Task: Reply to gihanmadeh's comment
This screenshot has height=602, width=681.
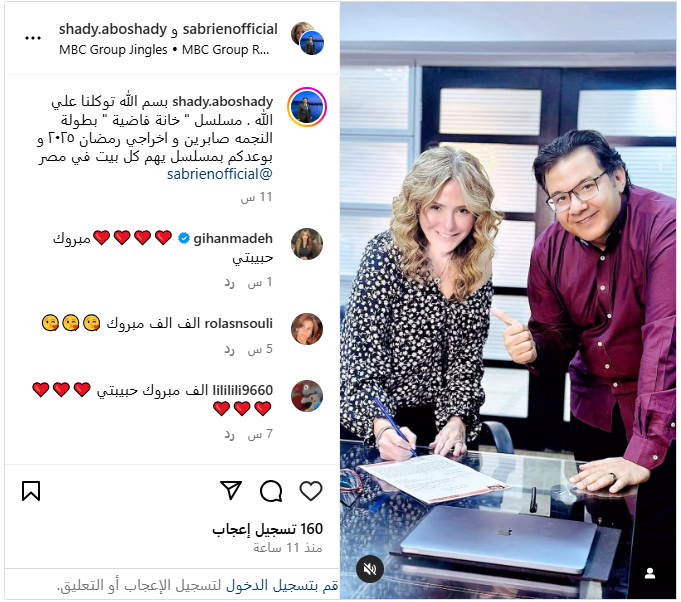Action: (229, 283)
